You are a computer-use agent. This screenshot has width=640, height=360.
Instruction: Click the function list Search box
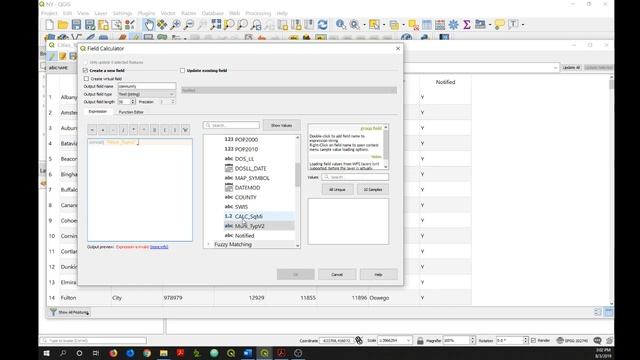click(231, 125)
